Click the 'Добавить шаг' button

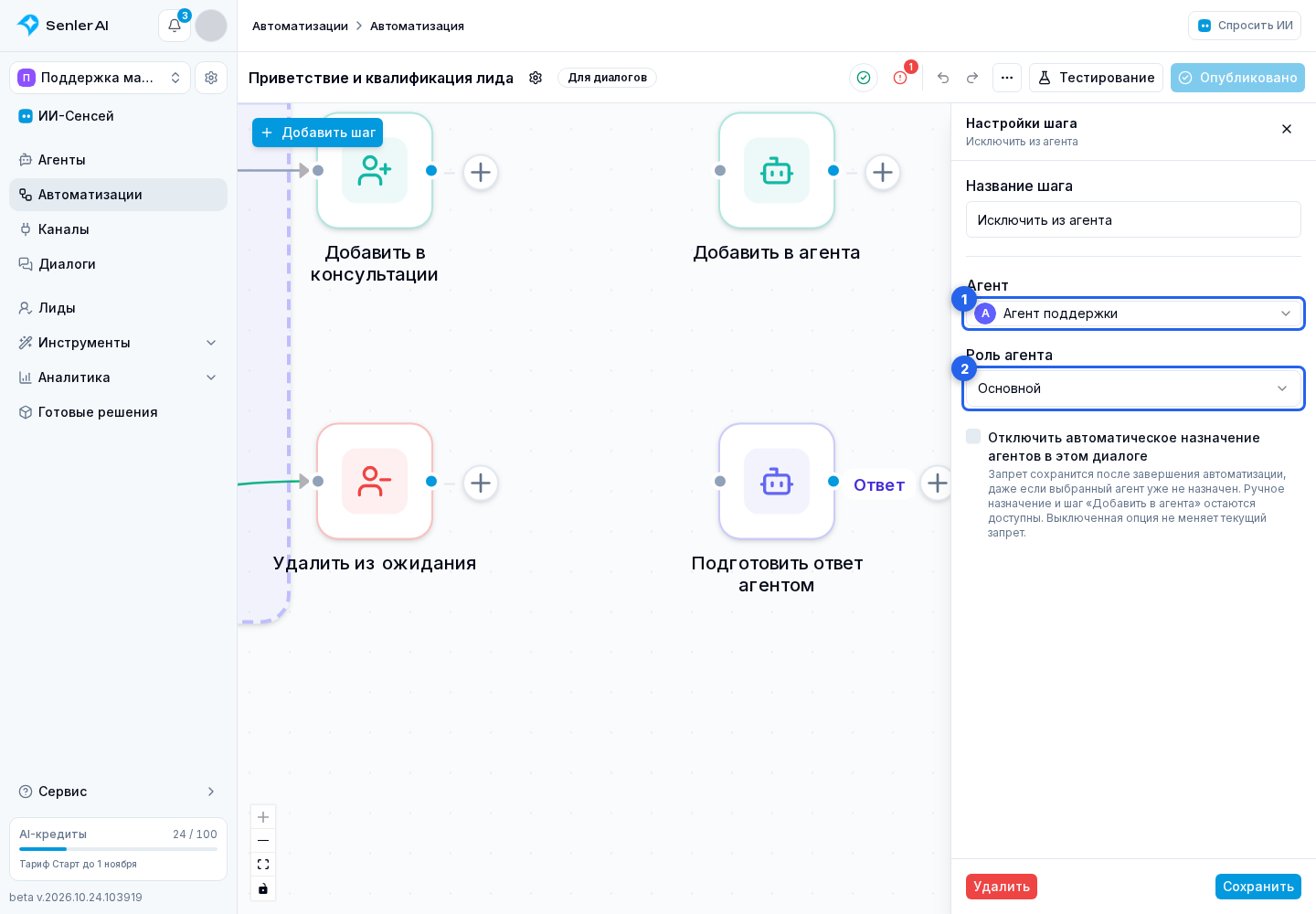click(x=317, y=133)
